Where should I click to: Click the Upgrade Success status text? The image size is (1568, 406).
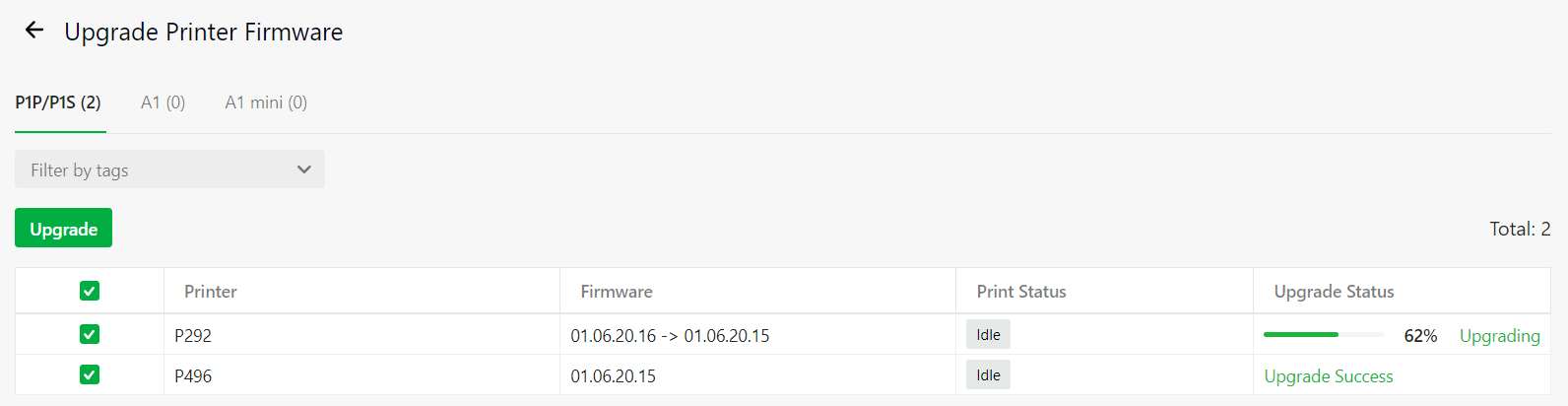[x=1329, y=376]
